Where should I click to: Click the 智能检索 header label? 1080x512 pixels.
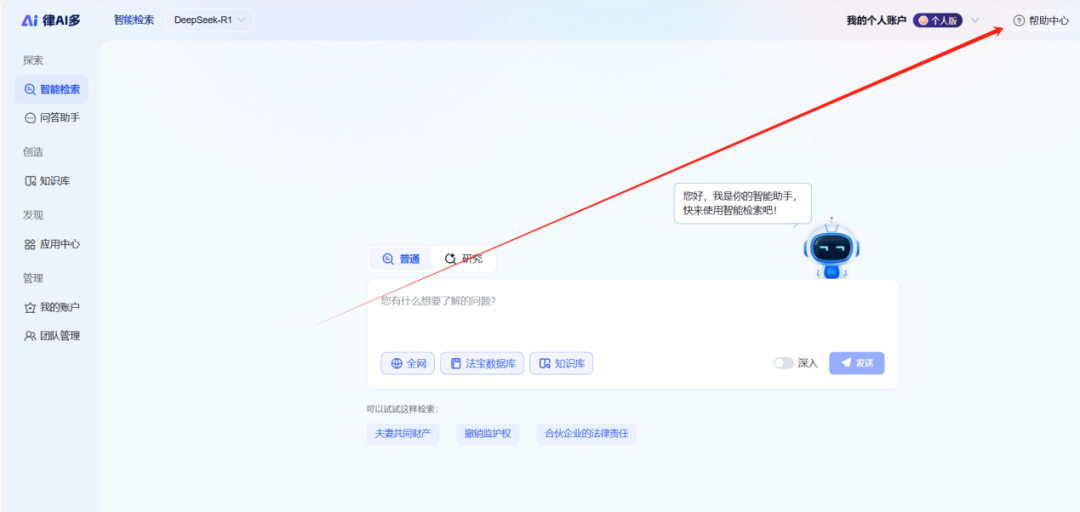coord(134,20)
